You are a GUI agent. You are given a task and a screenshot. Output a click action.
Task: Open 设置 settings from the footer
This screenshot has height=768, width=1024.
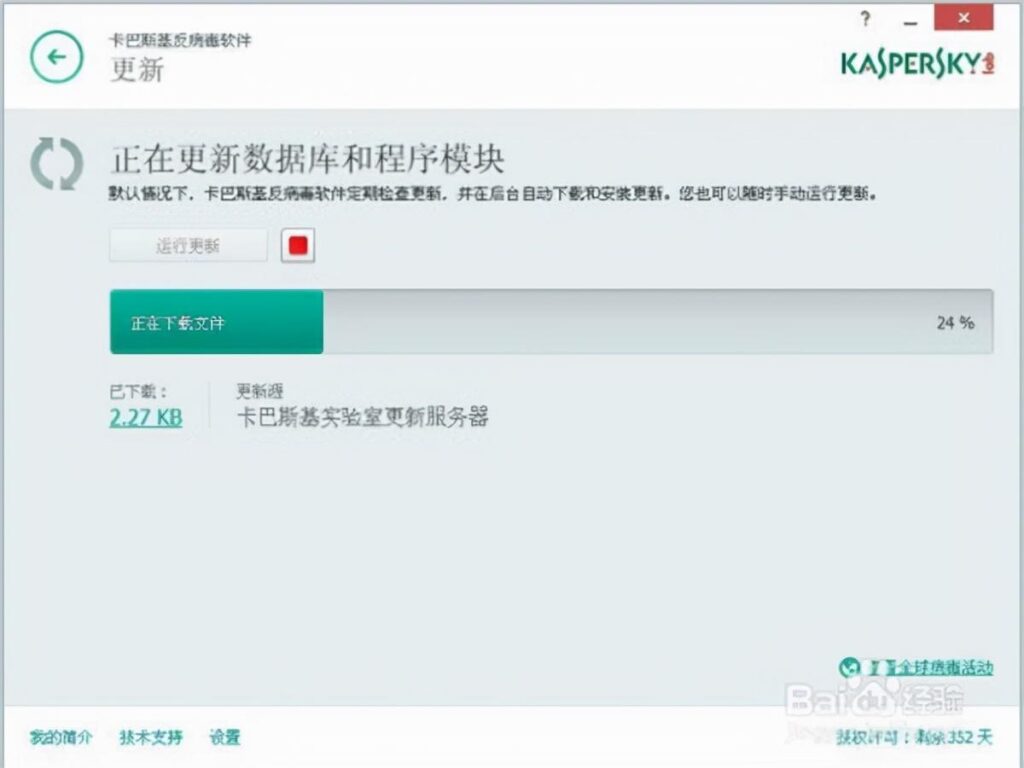click(x=226, y=737)
